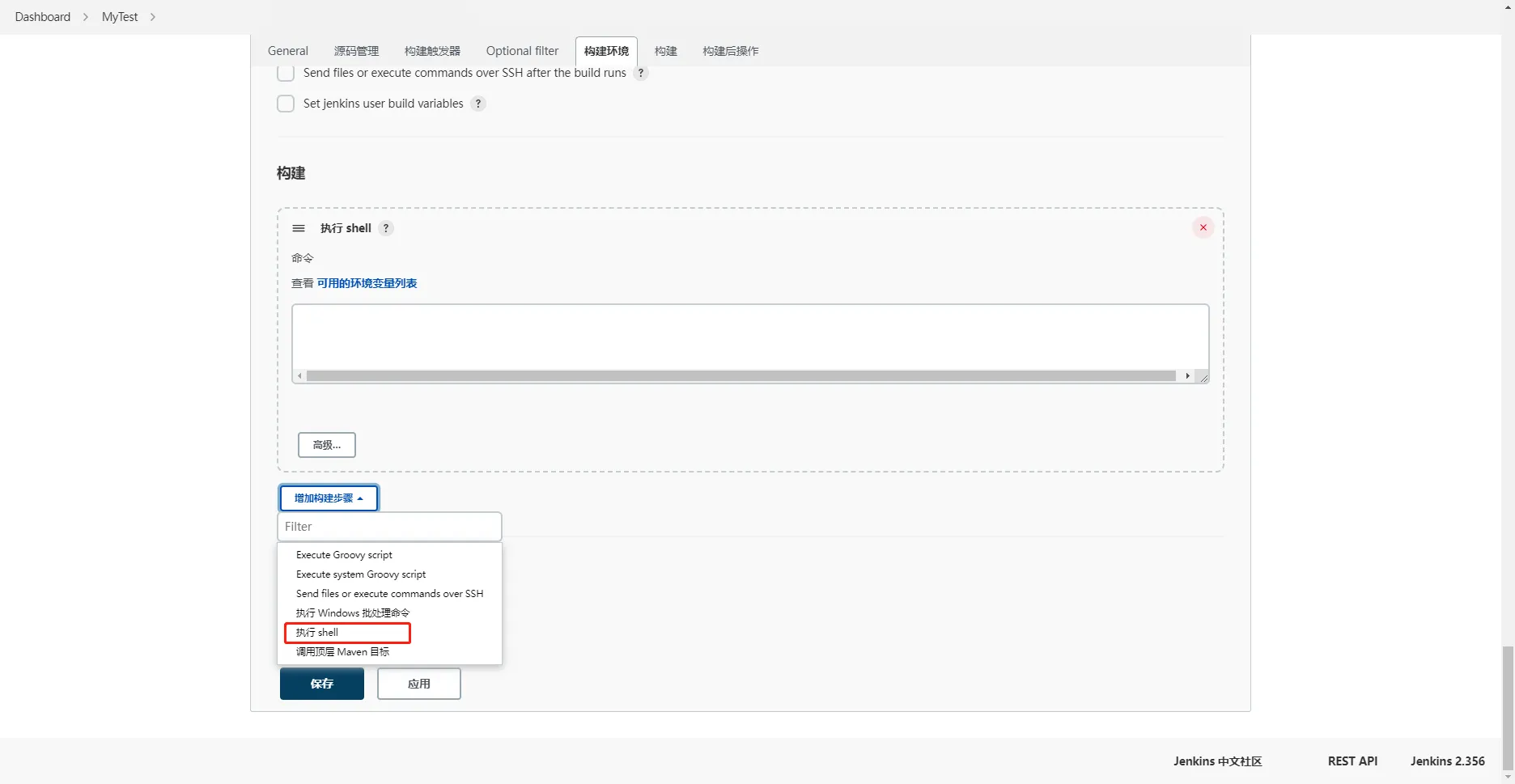
Task: Switch to the 源码管理 tab
Action: point(356,51)
